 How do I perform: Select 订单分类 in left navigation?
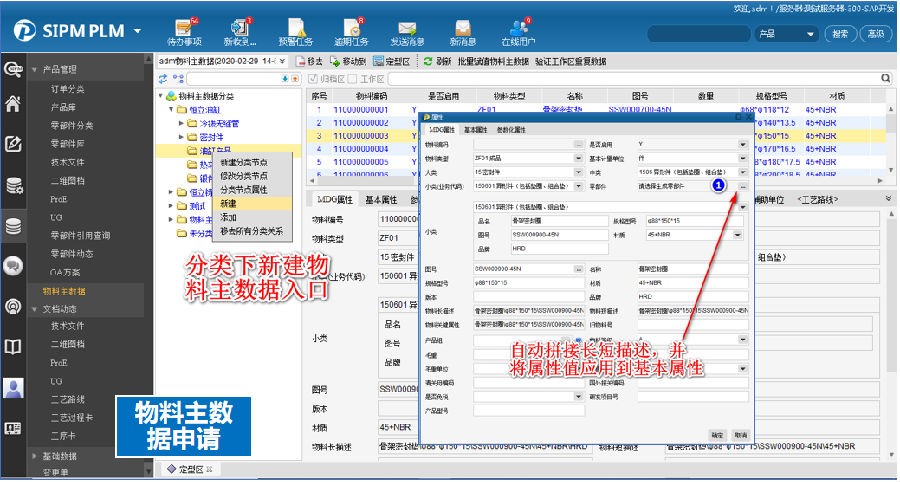(68, 88)
